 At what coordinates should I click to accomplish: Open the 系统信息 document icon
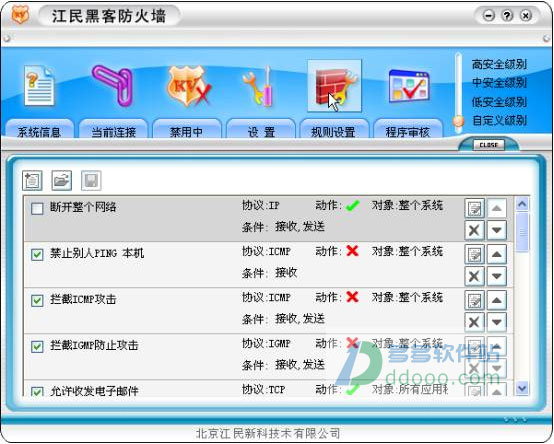pos(39,86)
